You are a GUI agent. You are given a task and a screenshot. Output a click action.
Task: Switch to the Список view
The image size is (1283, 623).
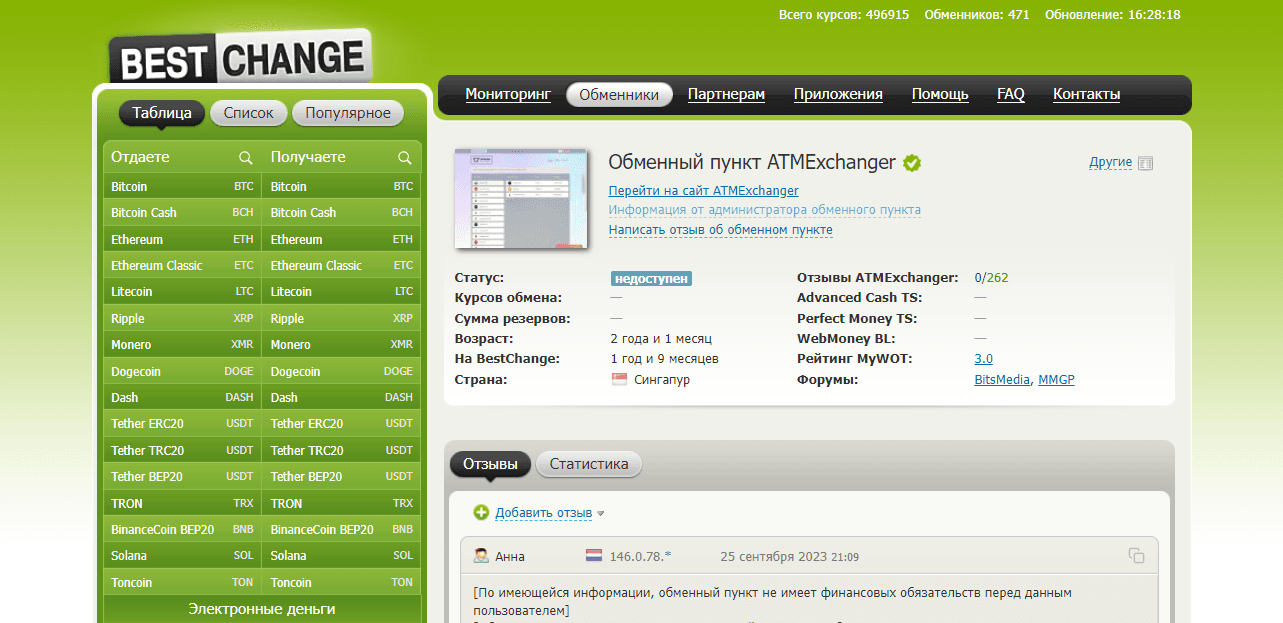click(248, 113)
